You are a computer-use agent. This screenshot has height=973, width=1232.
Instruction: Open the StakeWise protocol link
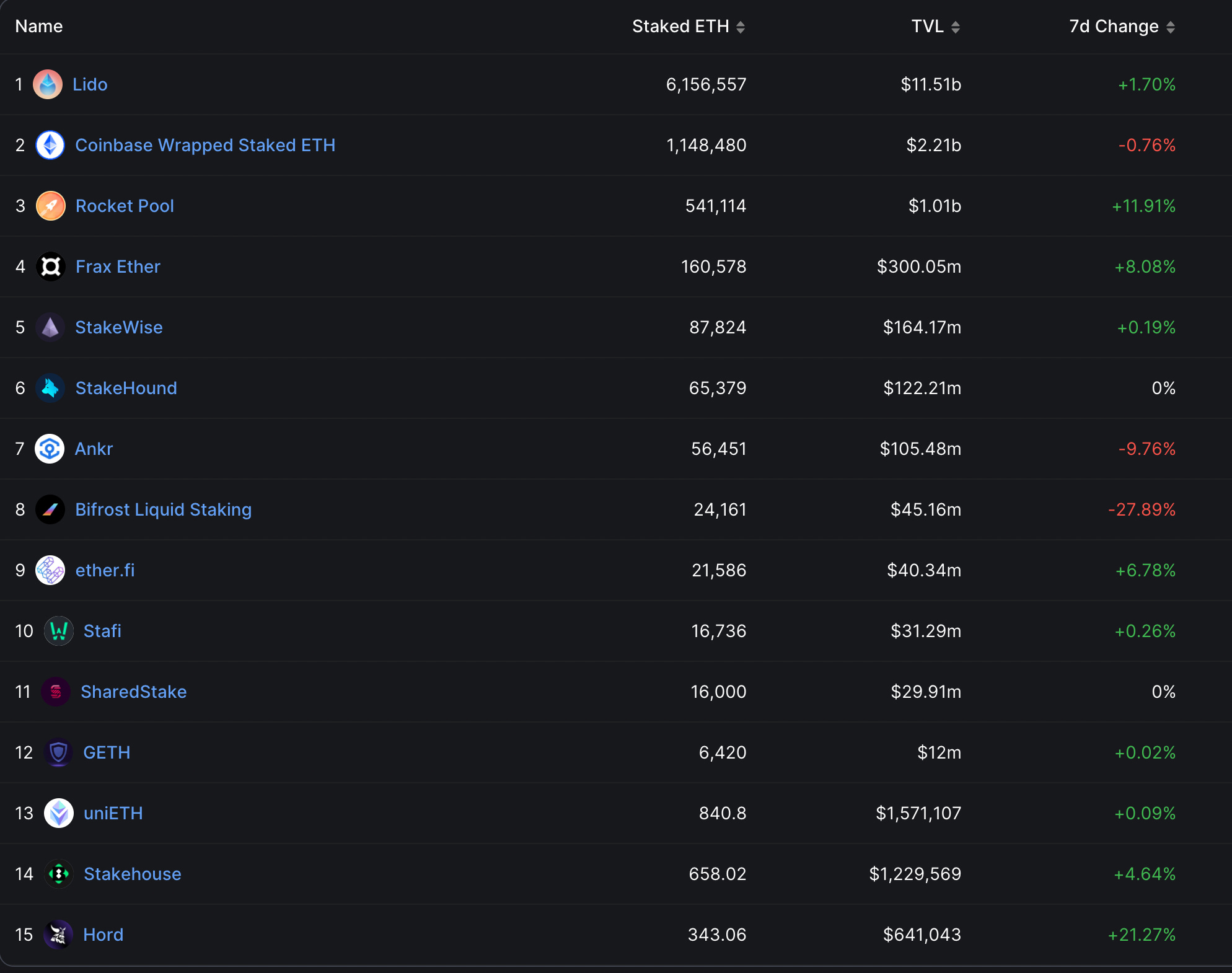point(118,327)
